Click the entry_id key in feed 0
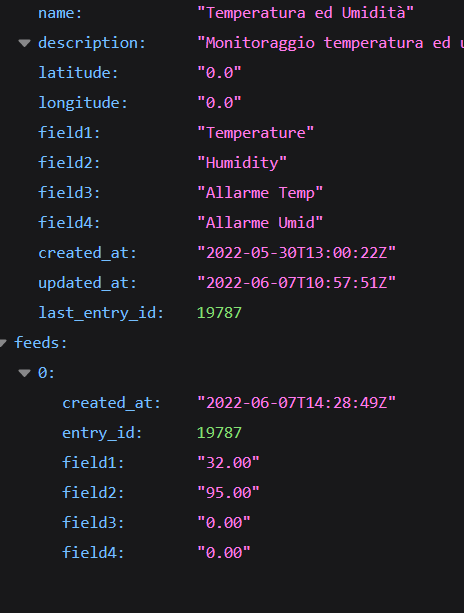The height and width of the screenshot is (613, 464). click(102, 433)
